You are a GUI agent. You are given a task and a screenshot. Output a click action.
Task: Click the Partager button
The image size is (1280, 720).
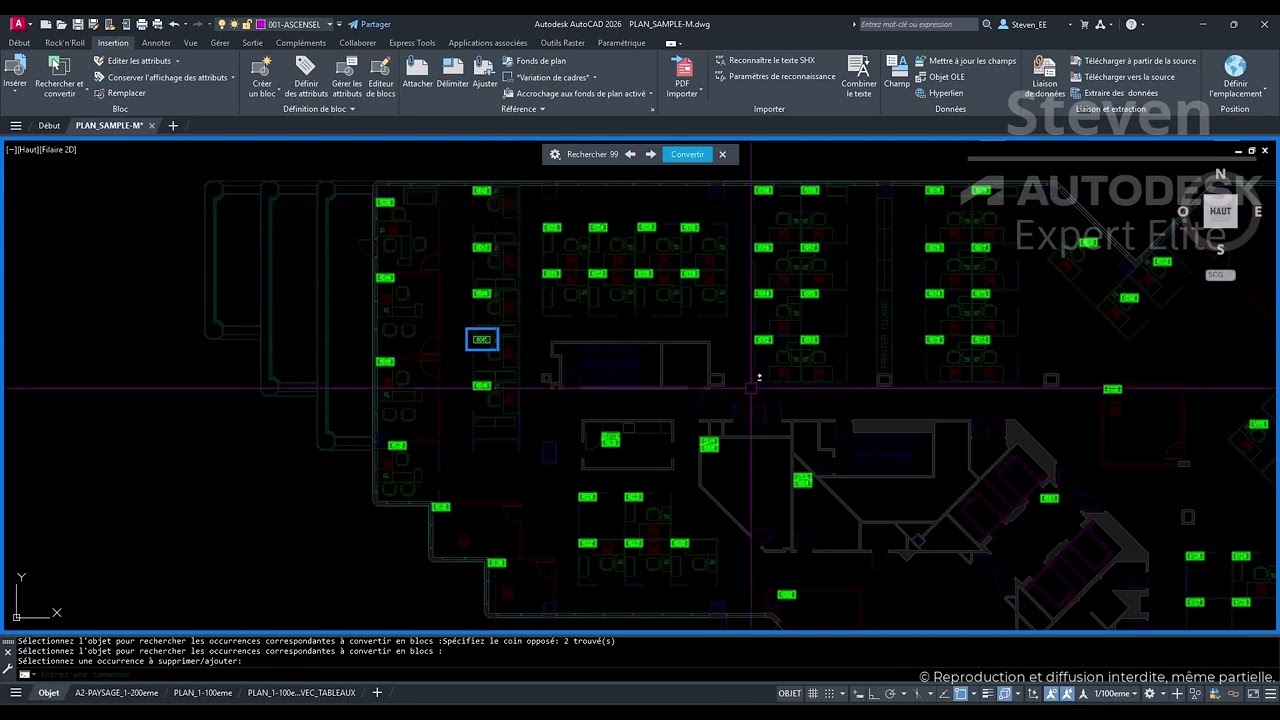pos(370,24)
